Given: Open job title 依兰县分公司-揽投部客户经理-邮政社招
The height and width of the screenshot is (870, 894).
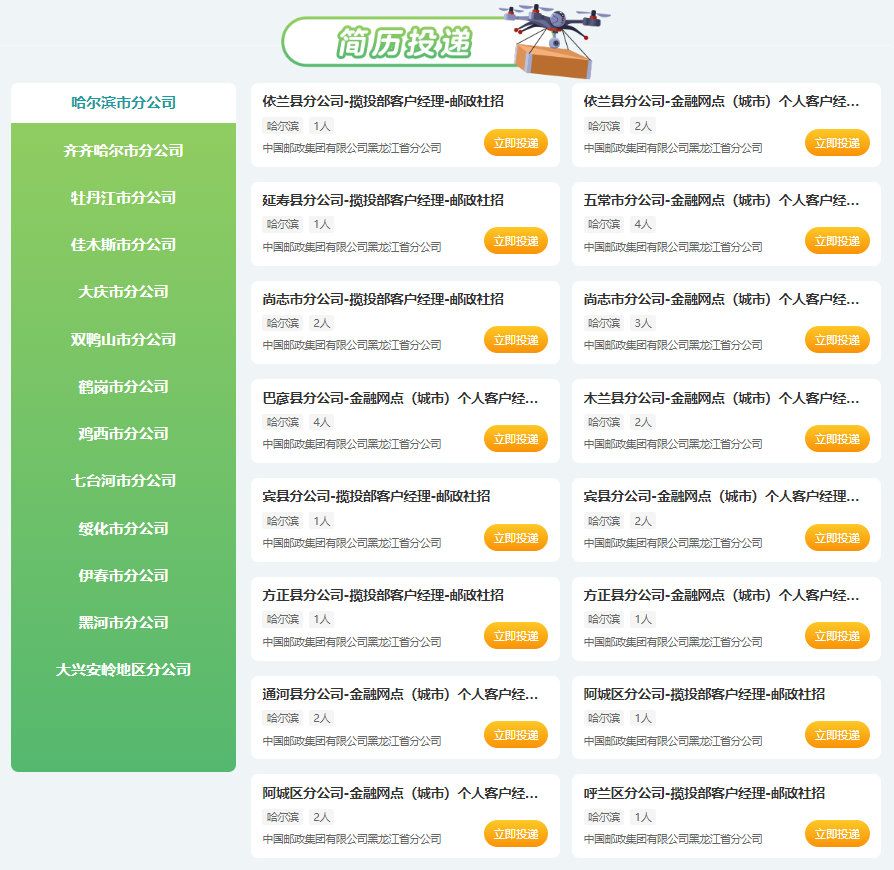Looking at the screenshot, I should [383, 101].
